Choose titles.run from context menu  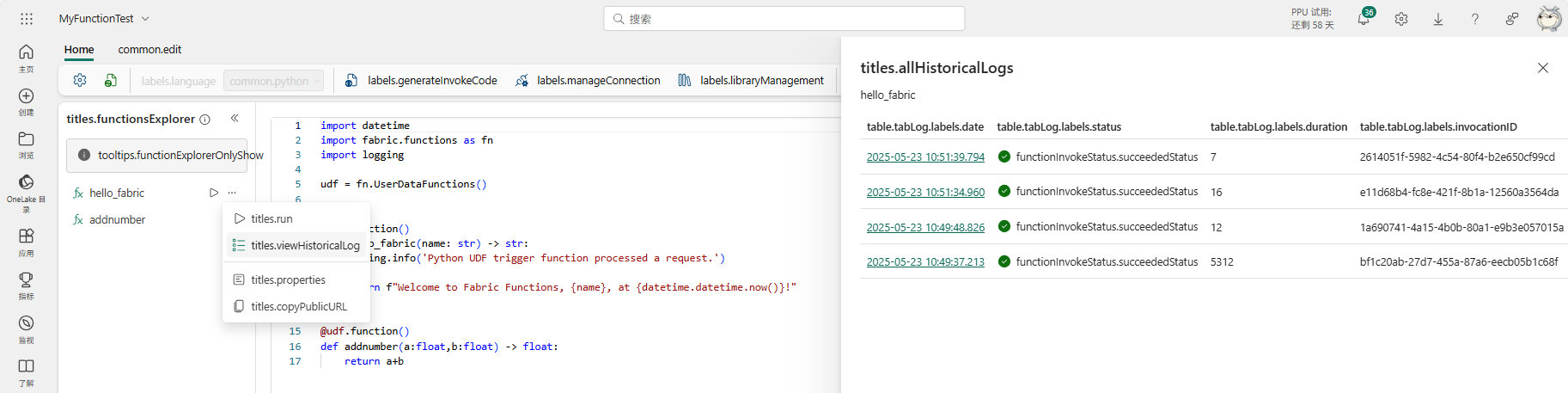click(x=296, y=218)
